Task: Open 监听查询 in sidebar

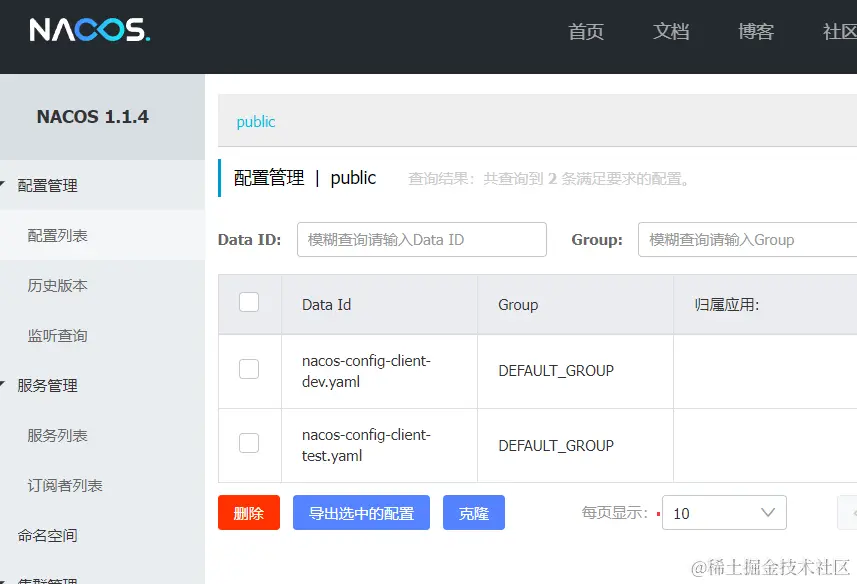Action: click(57, 335)
